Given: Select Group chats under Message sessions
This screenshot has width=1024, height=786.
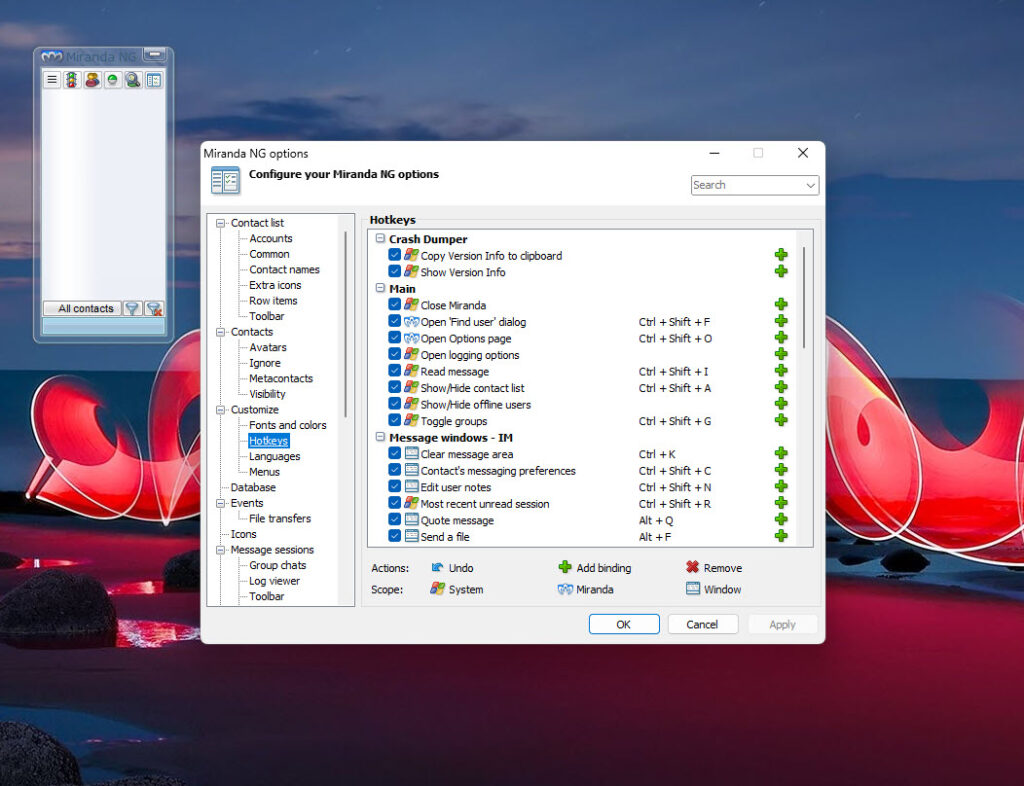Looking at the screenshot, I should (x=278, y=565).
